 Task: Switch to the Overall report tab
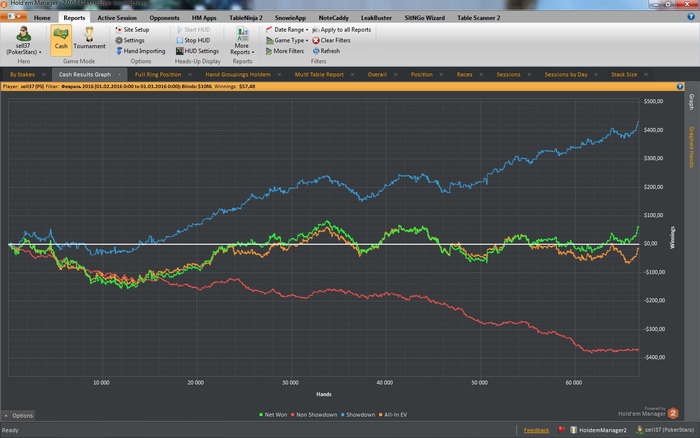pyautogui.click(x=377, y=75)
